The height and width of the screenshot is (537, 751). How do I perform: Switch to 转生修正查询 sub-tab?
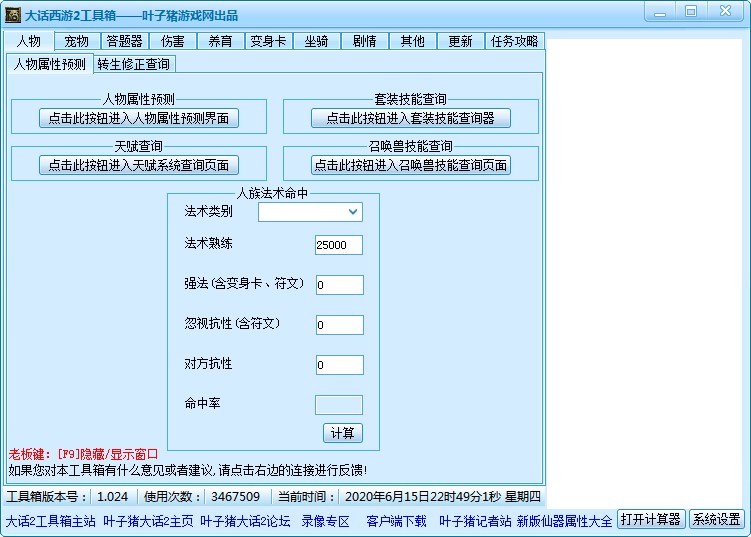[x=134, y=64]
